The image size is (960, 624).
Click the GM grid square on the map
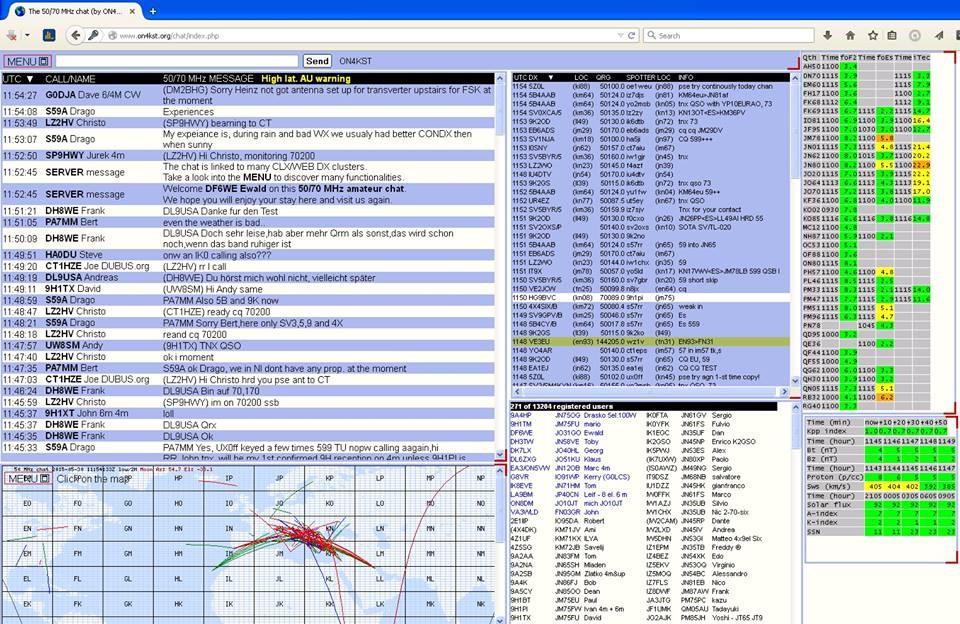pyautogui.click(x=128, y=554)
